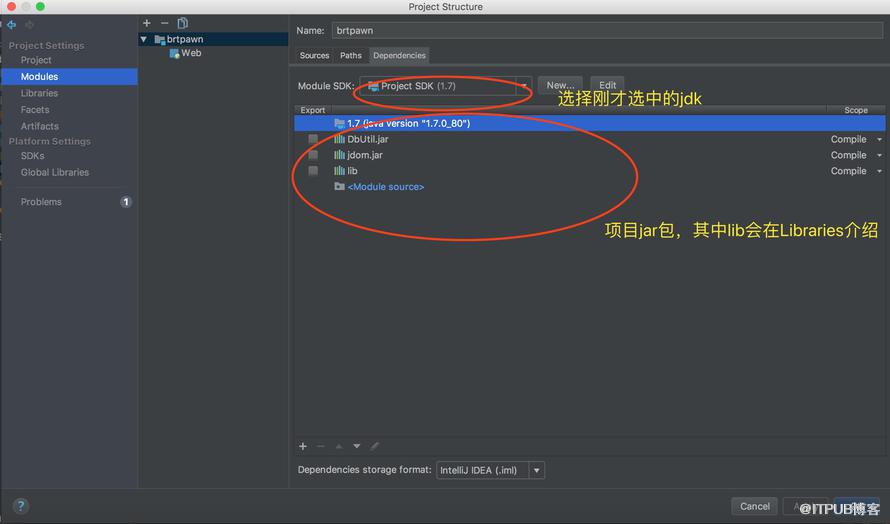Click the Scope column header
The width and height of the screenshot is (890, 524).
(x=855, y=110)
